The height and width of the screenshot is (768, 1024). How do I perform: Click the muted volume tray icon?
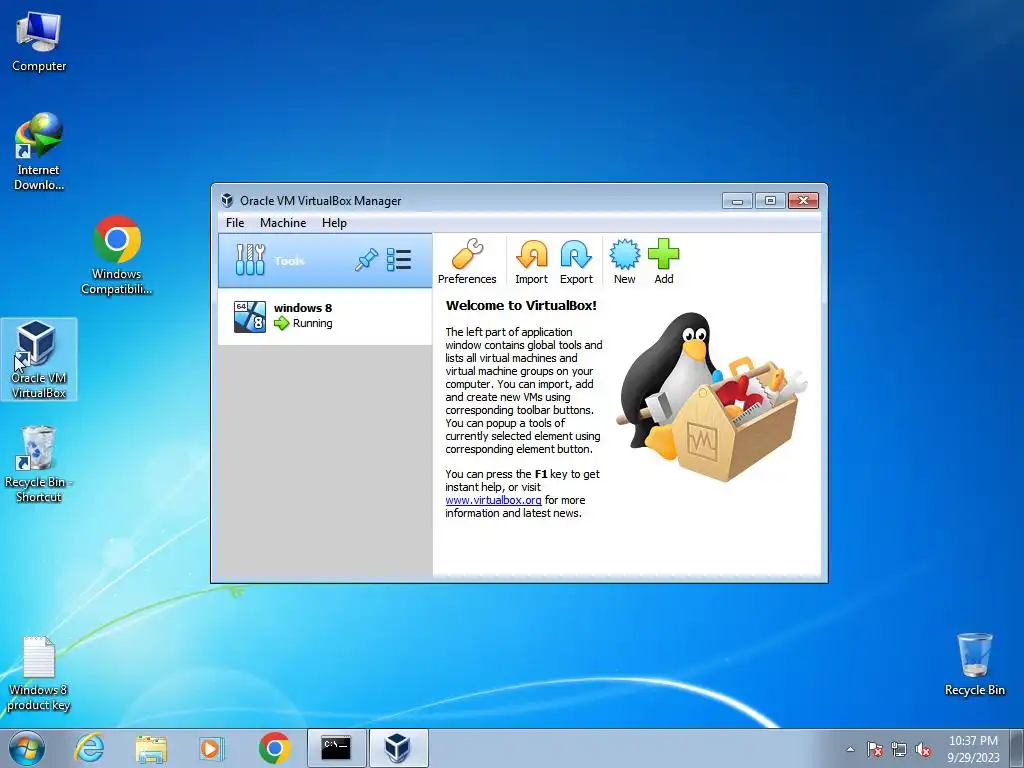click(923, 749)
